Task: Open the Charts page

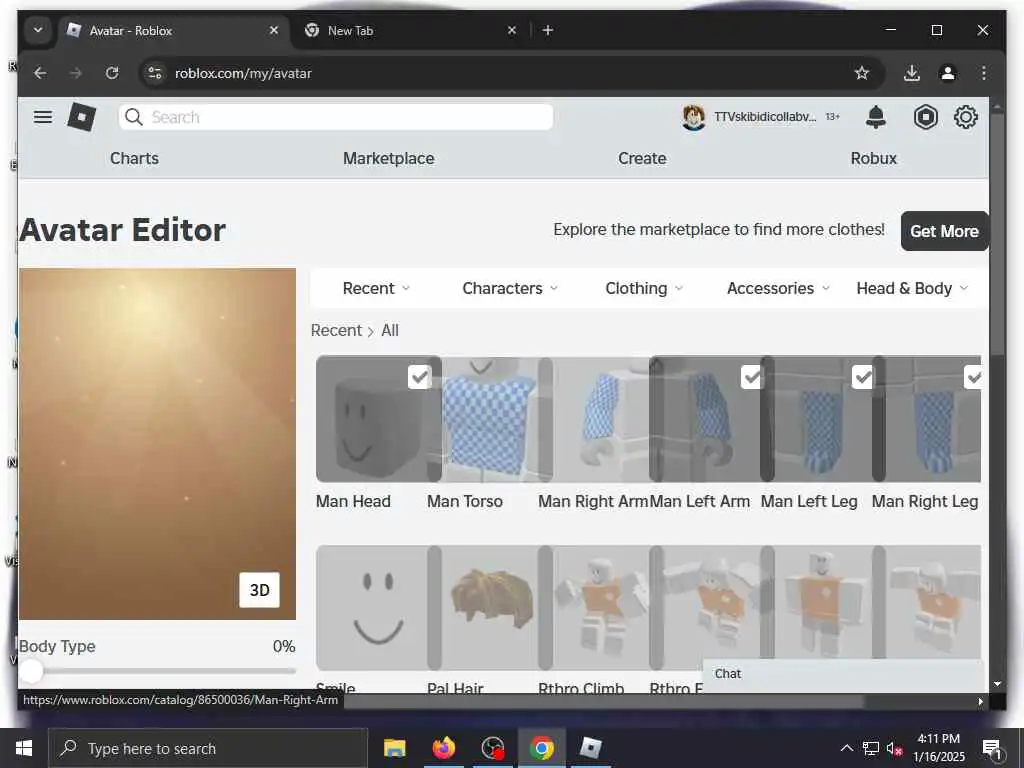Action: pos(134,159)
